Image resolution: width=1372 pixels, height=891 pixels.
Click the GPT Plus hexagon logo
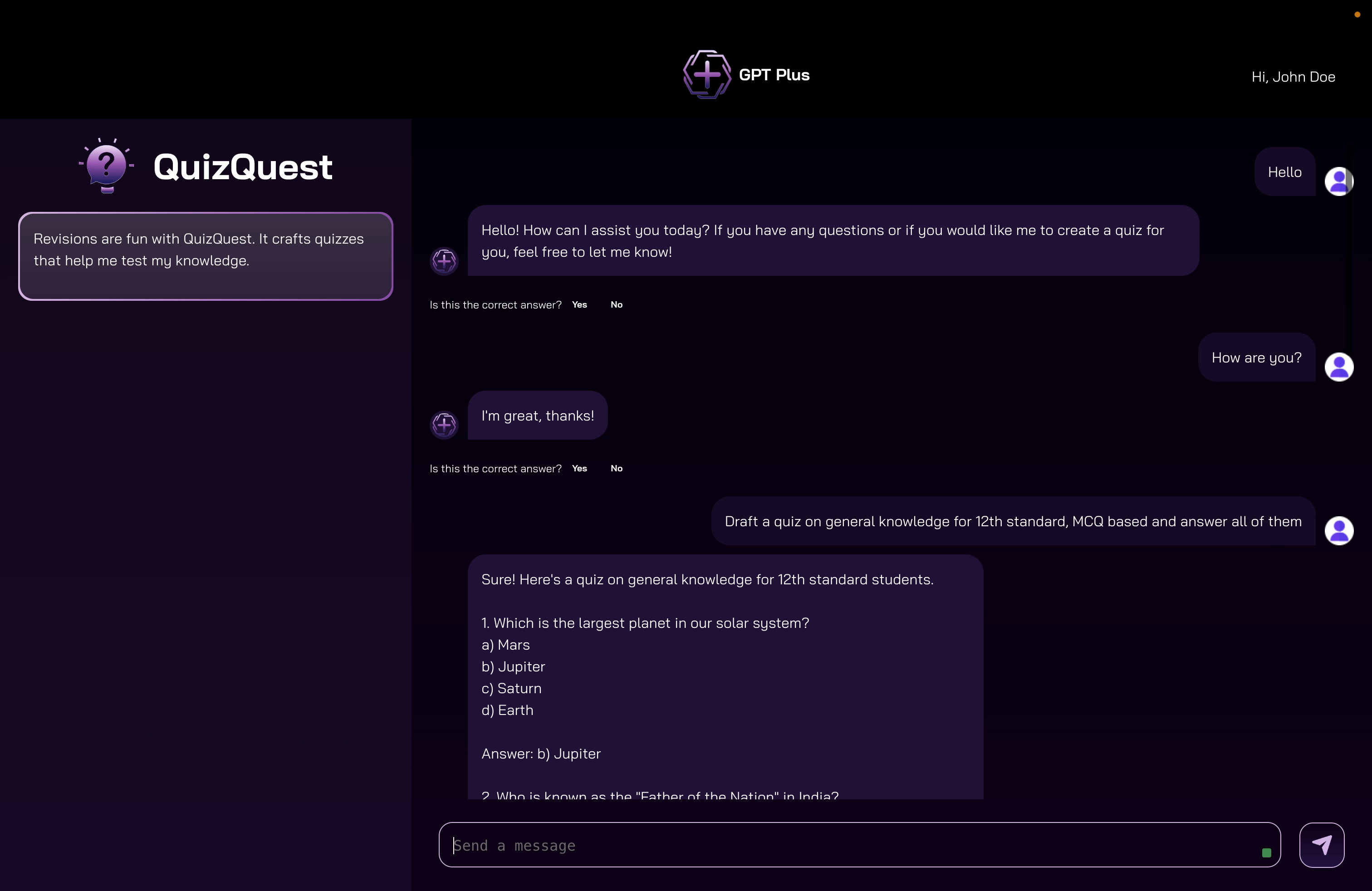[x=707, y=74]
